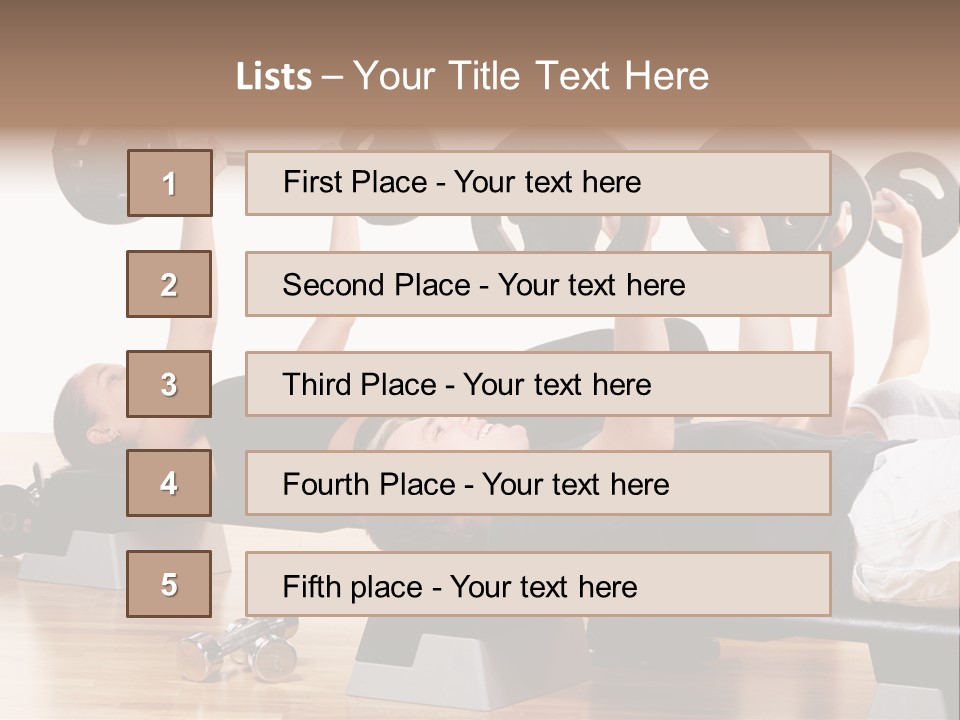Select the Fifth place text bar
Viewport: 960px width, 720px height.
(x=538, y=583)
